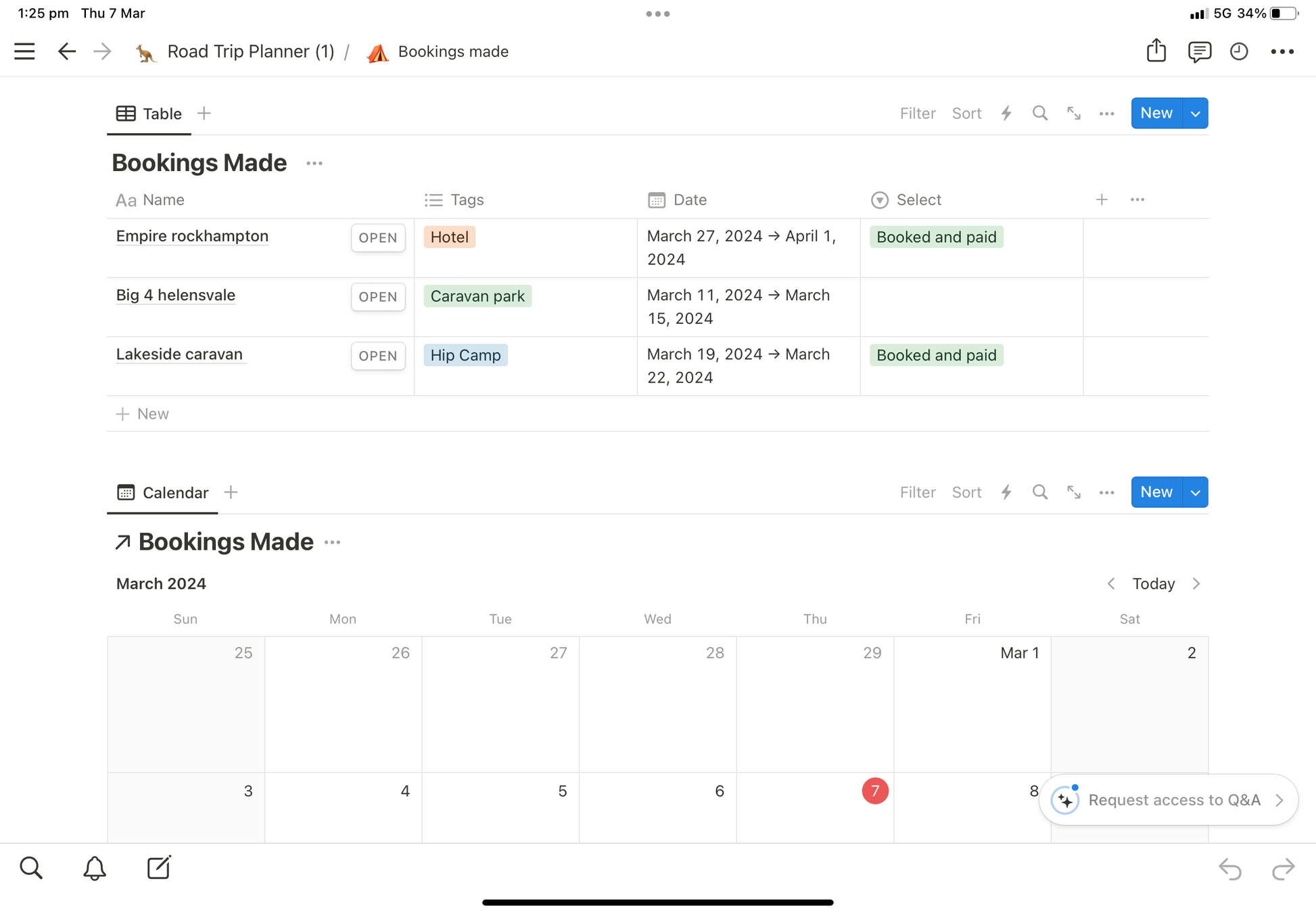This screenshot has height=914, width=1316.
Task: Switch to the Table view tab
Action: [149, 114]
